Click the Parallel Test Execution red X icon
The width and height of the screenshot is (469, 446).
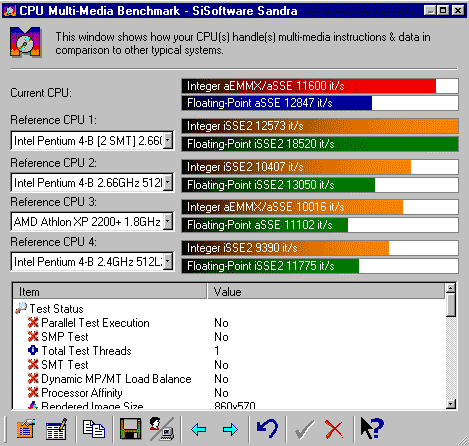(x=33, y=322)
